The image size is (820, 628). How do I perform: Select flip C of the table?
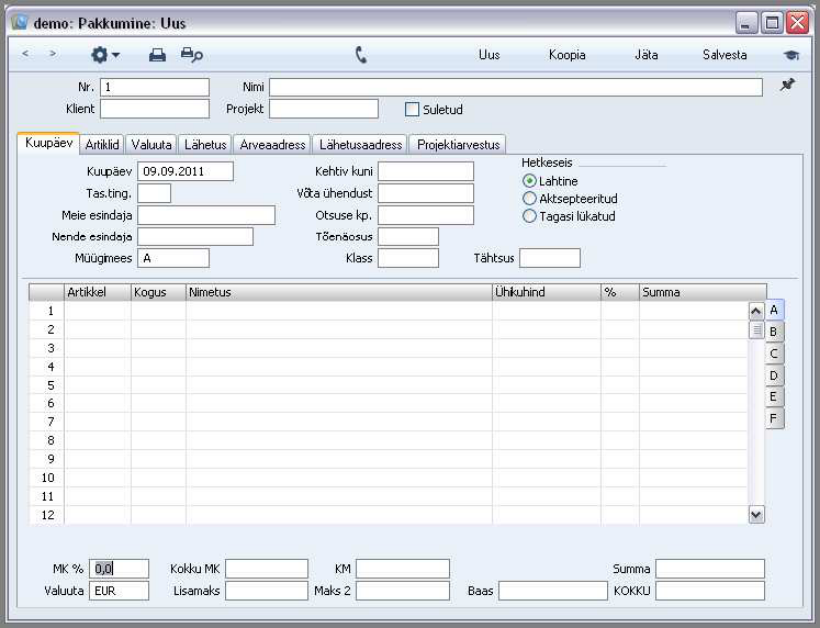(x=774, y=354)
